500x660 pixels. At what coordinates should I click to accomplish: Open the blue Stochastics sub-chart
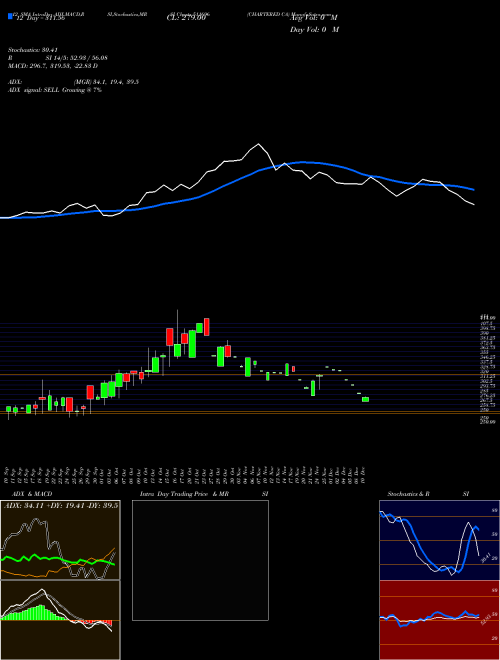pyautogui.click(x=439, y=540)
